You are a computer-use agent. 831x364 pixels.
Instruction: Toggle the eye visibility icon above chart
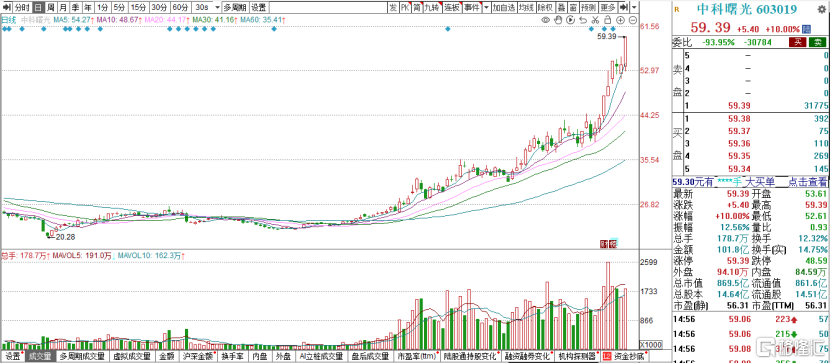point(545,20)
